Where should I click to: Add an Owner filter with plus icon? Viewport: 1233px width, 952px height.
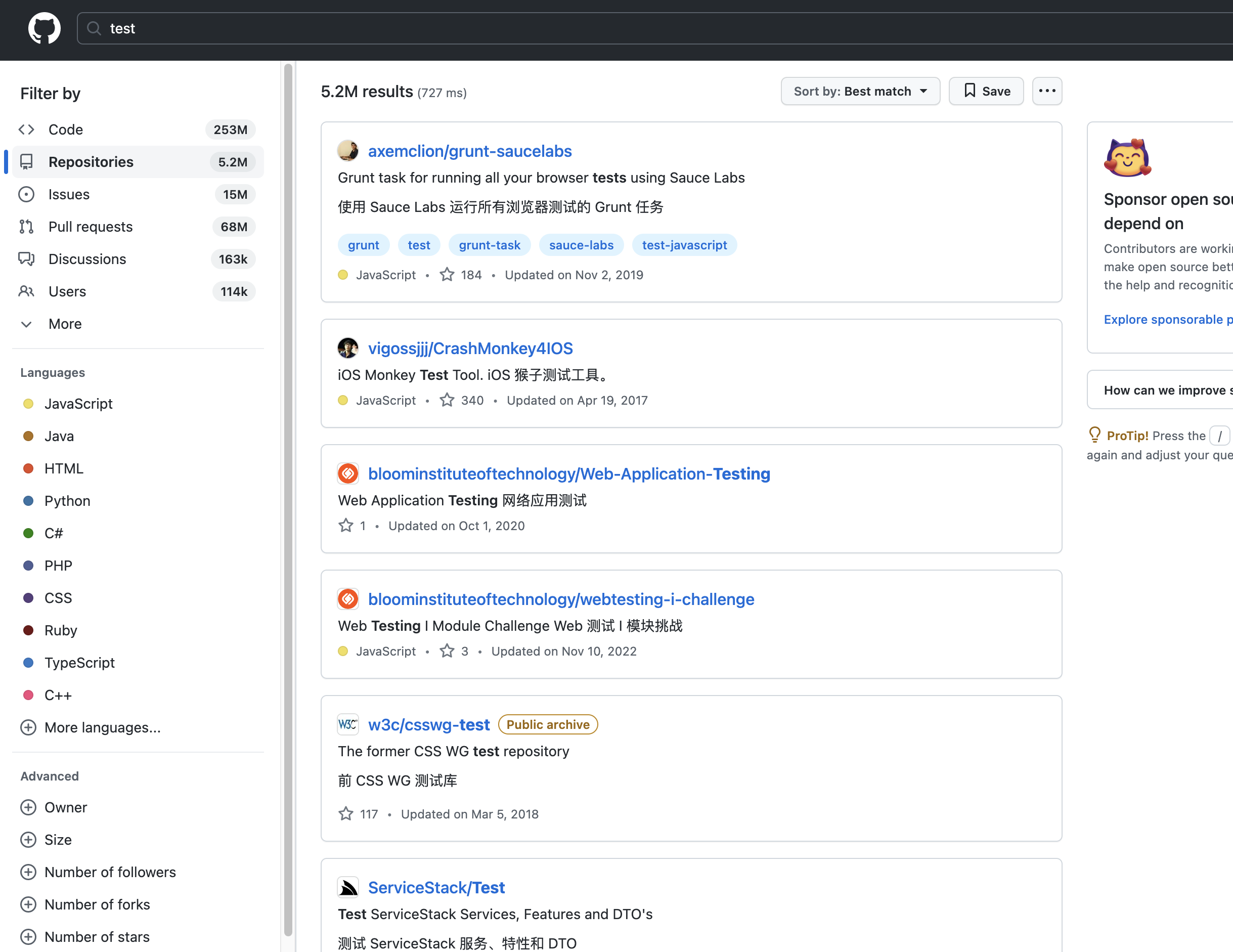pyautogui.click(x=28, y=807)
